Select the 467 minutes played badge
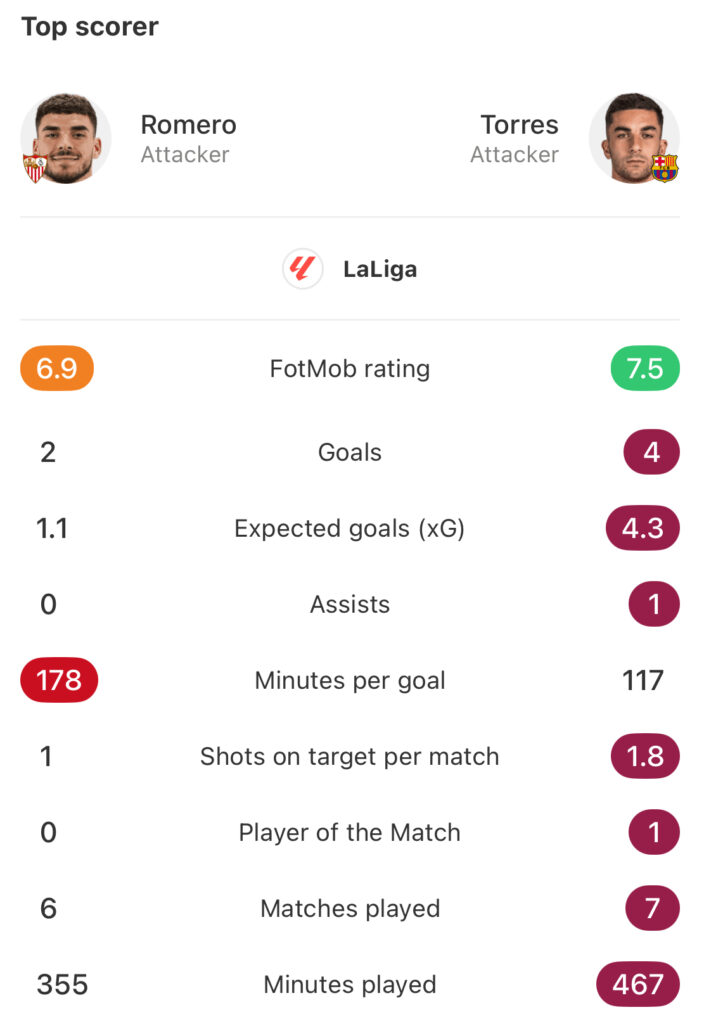Viewport: 704px width, 1024px height. 638,985
